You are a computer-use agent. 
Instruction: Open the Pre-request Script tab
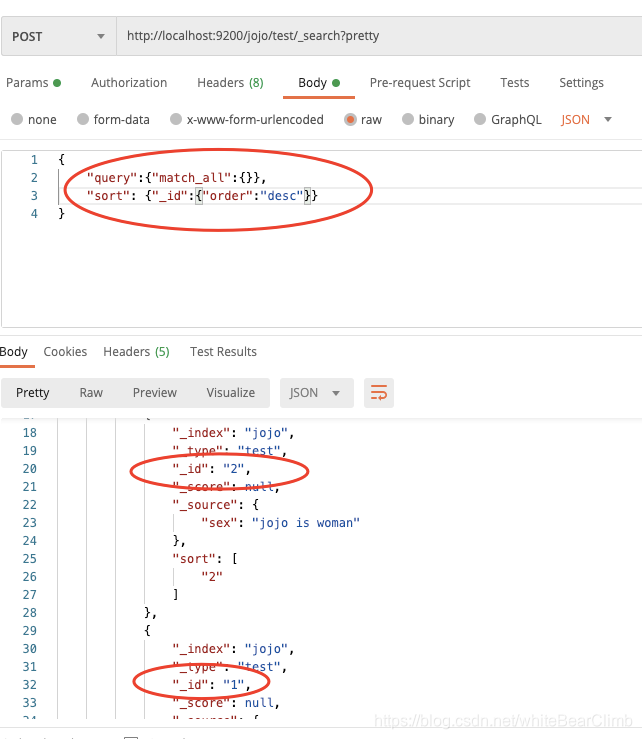click(x=420, y=82)
